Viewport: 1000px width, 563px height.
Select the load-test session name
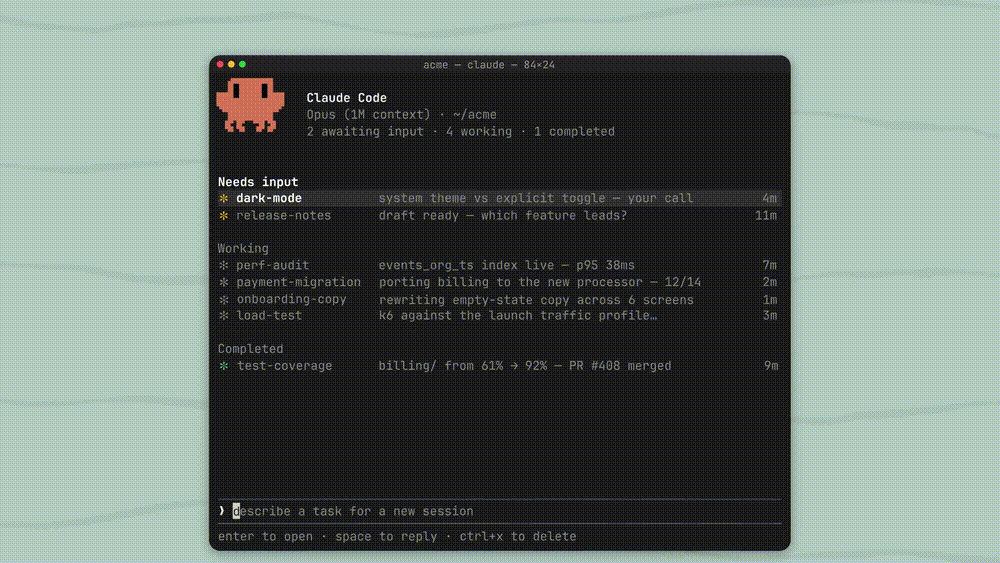tap(269, 316)
